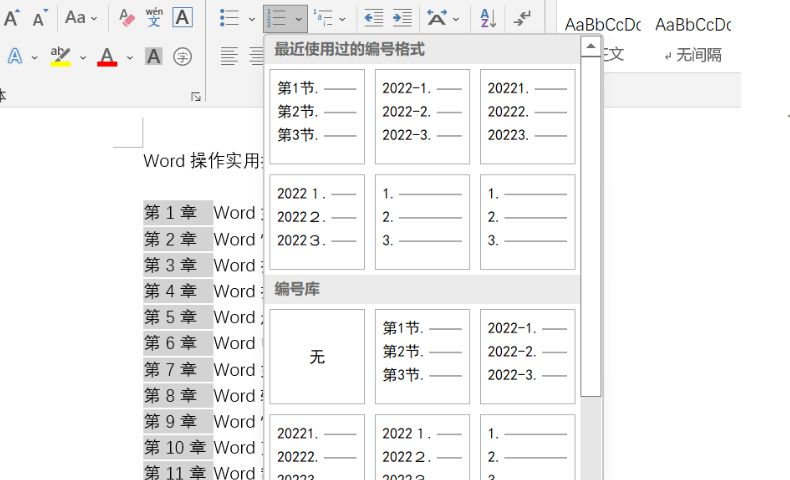Select recent format 第1节 第2节 第3节
Screen dimensions: 790x480
[317, 117]
